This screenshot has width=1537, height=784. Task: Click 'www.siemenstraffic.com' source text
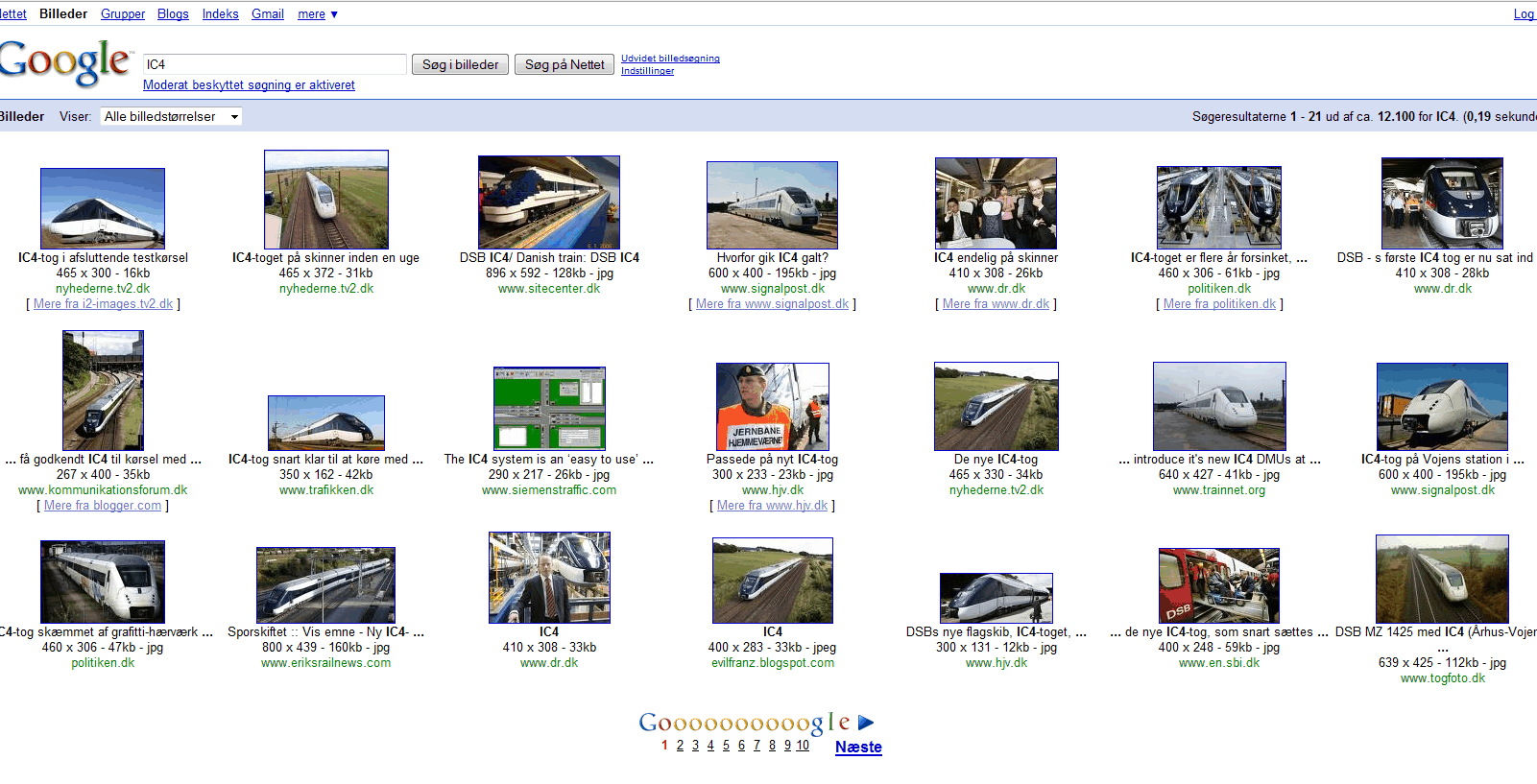click(549, 489)
